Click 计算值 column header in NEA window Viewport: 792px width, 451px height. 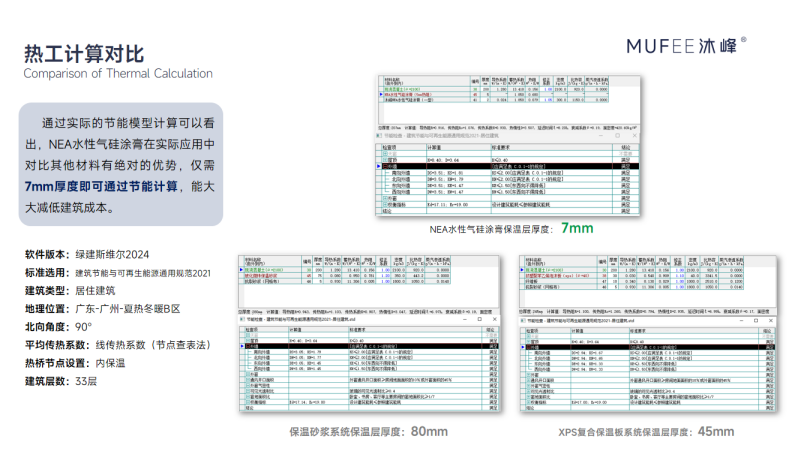point(459,147)
